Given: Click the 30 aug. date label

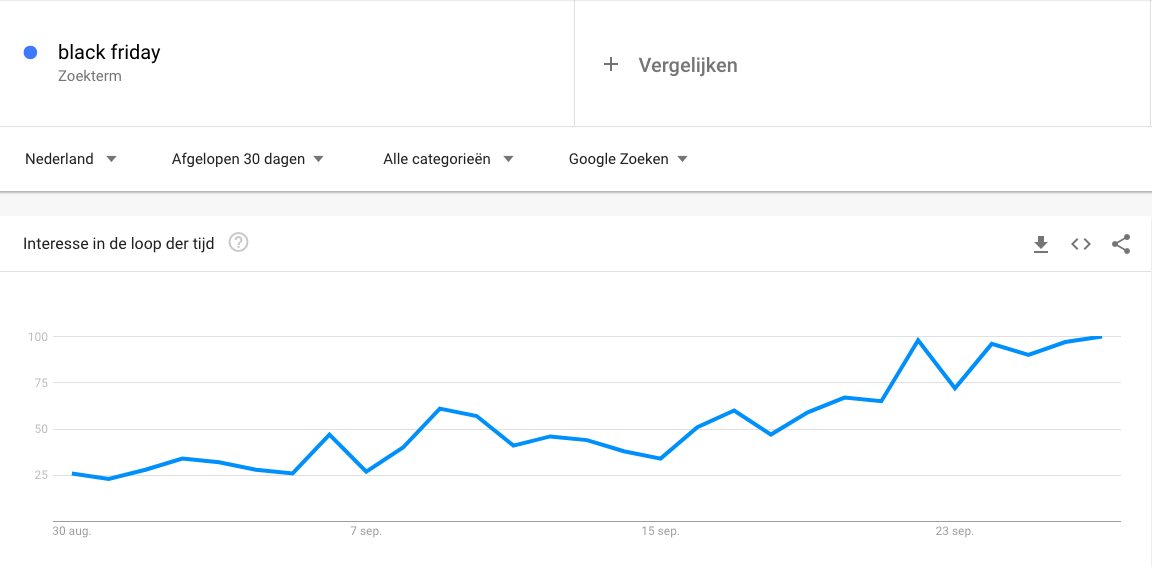Looking at the screenshot, I should pyautogui.click(x=72, y=532).
